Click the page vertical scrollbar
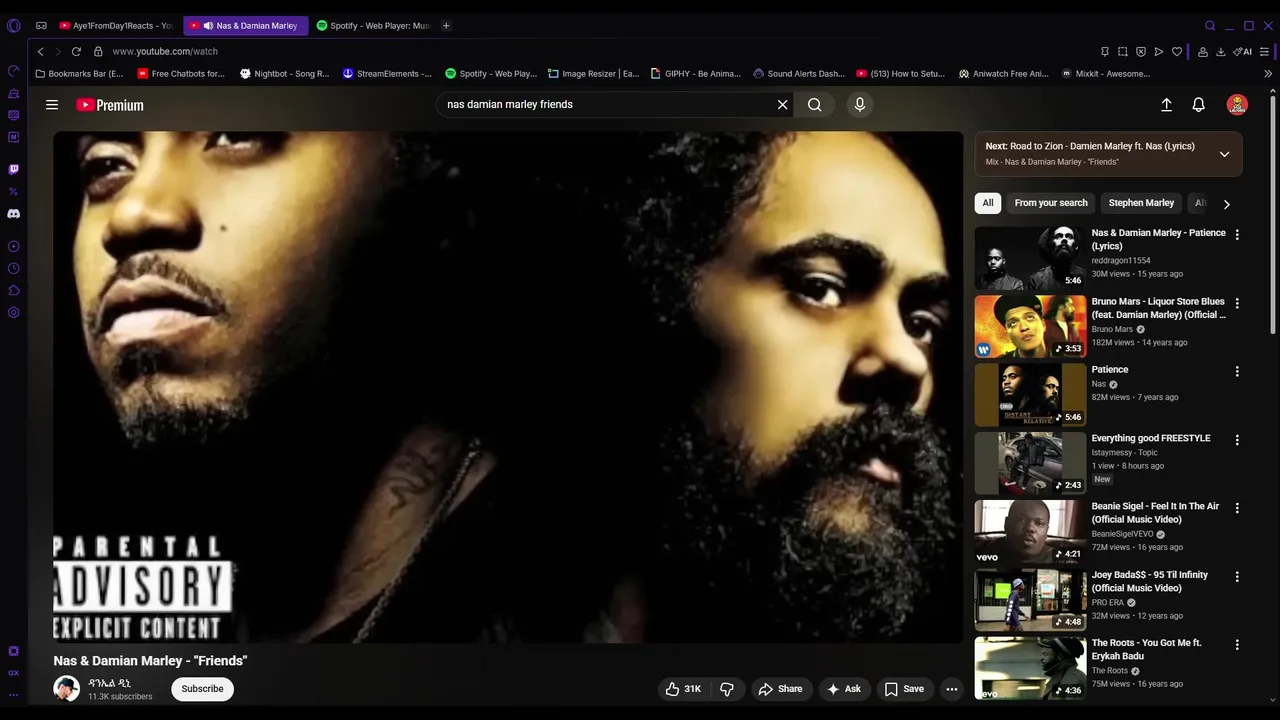Image resolution: width=1280 pixels, height=720 pixels. click(1273, 215)
